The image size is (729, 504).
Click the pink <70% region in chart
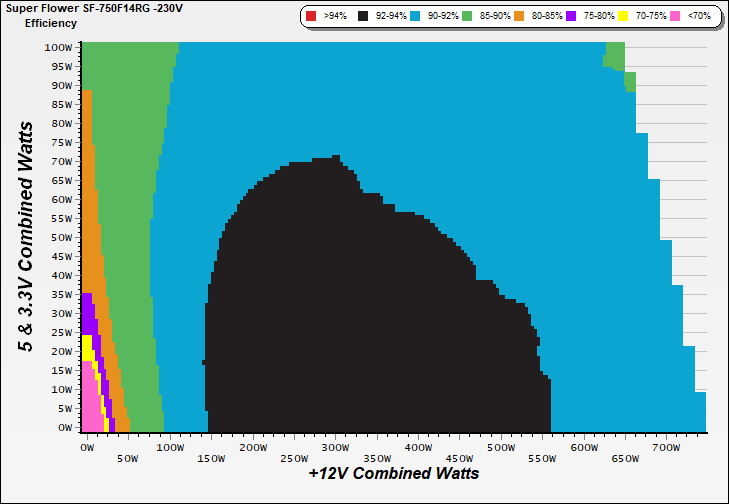coord(91,400)
